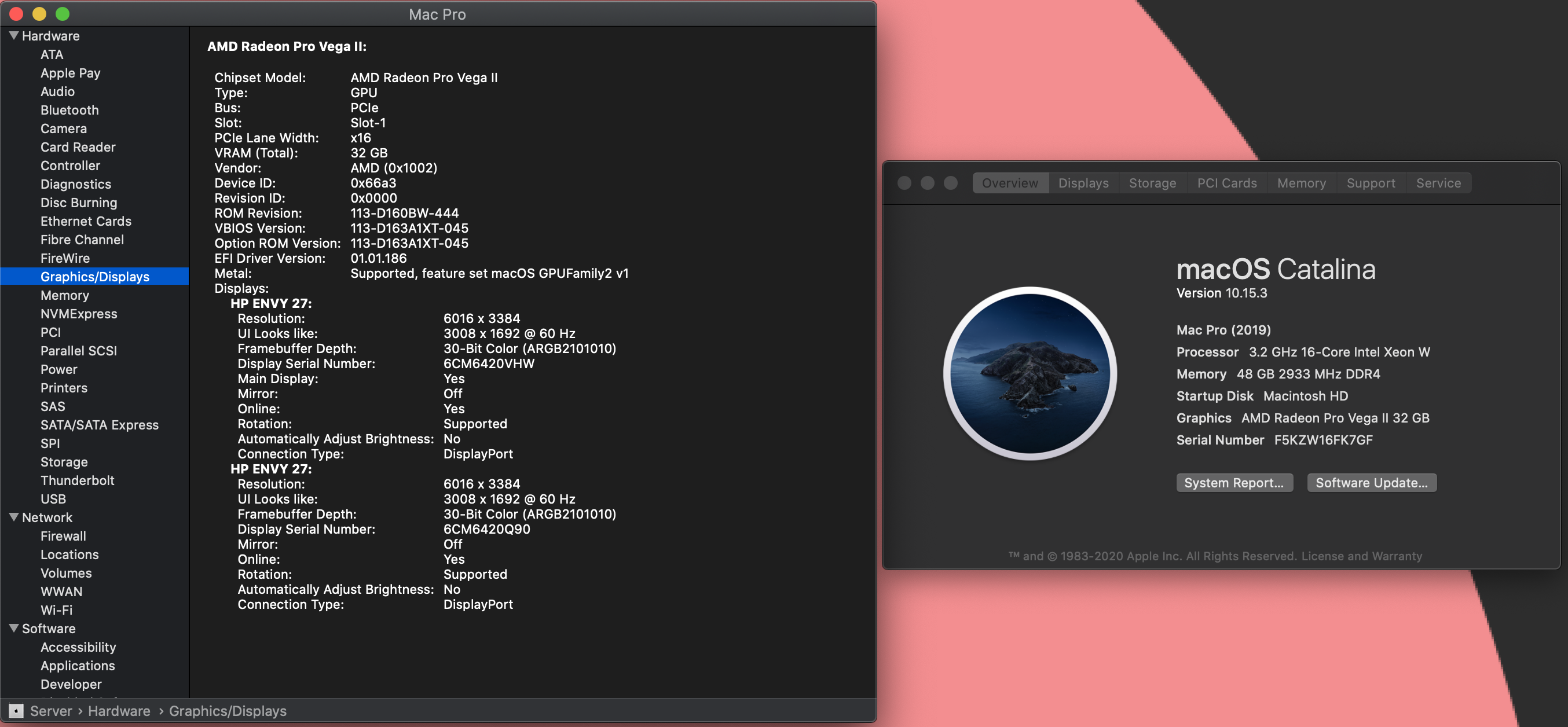Viewport: 1568px width, 727px height.
Task: Open the License and Warranty link
Action: tap(1361, 556)
